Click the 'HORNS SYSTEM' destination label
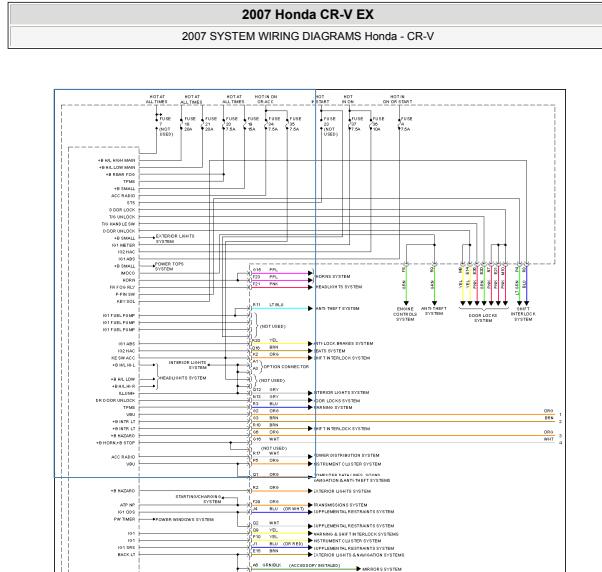Image resolution: width=602 pixels, height=572 pixels. point(332,276)
